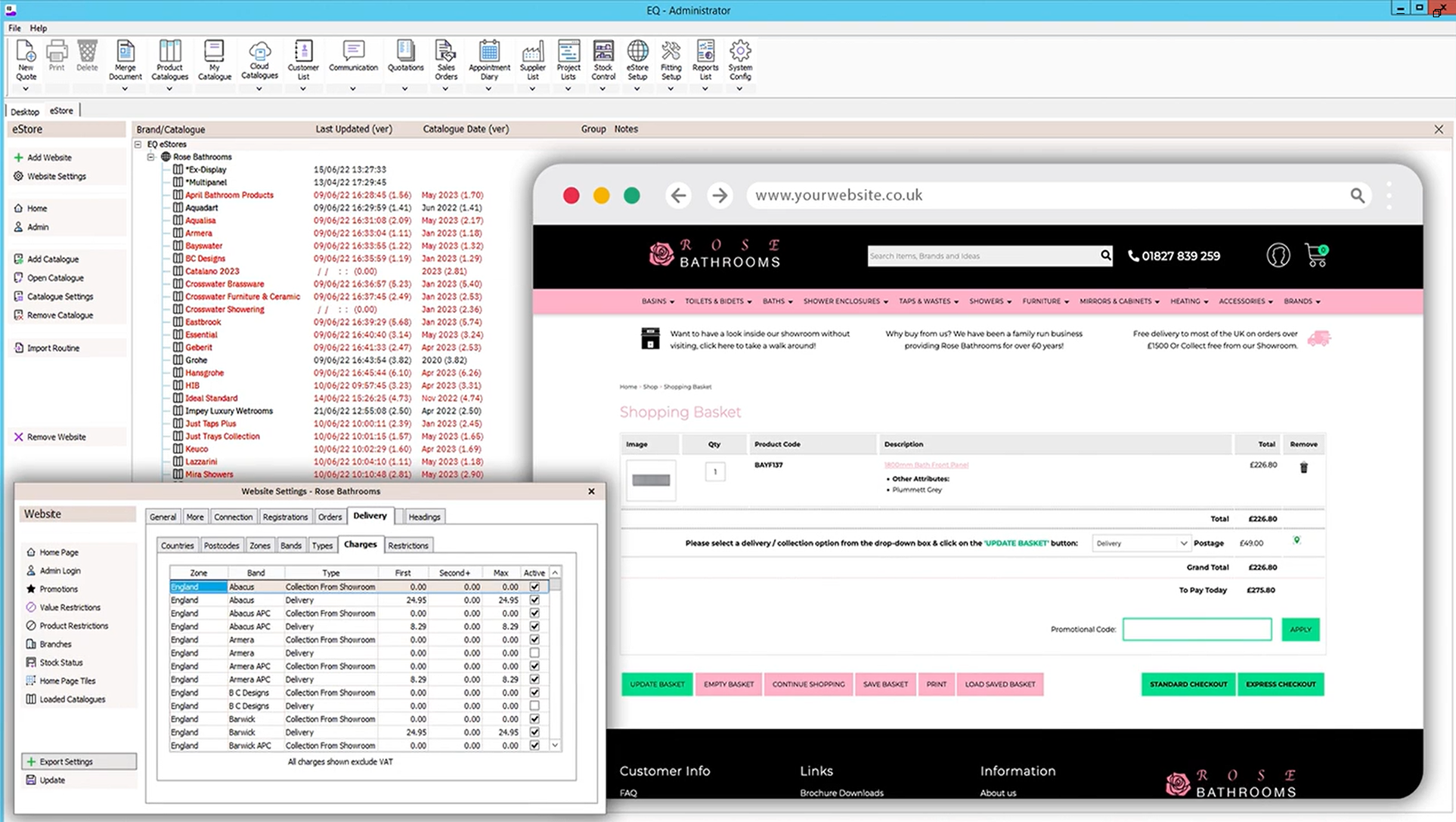
Task: Uncheck Active for Abacus Collection From Showroom
Action: coord(534,587)
